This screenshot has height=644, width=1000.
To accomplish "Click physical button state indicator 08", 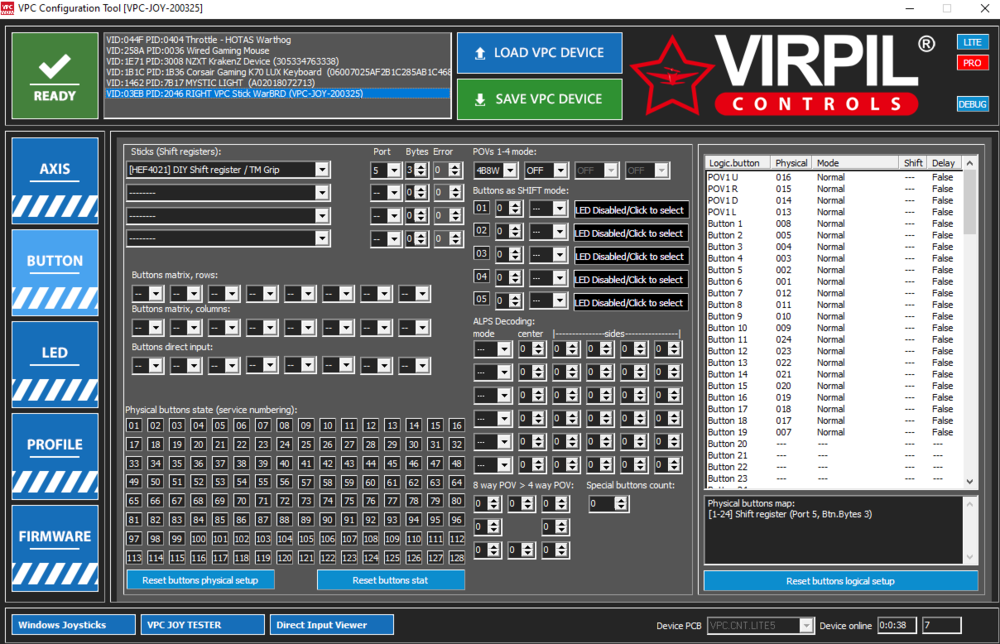I will (x=284, y=425).
